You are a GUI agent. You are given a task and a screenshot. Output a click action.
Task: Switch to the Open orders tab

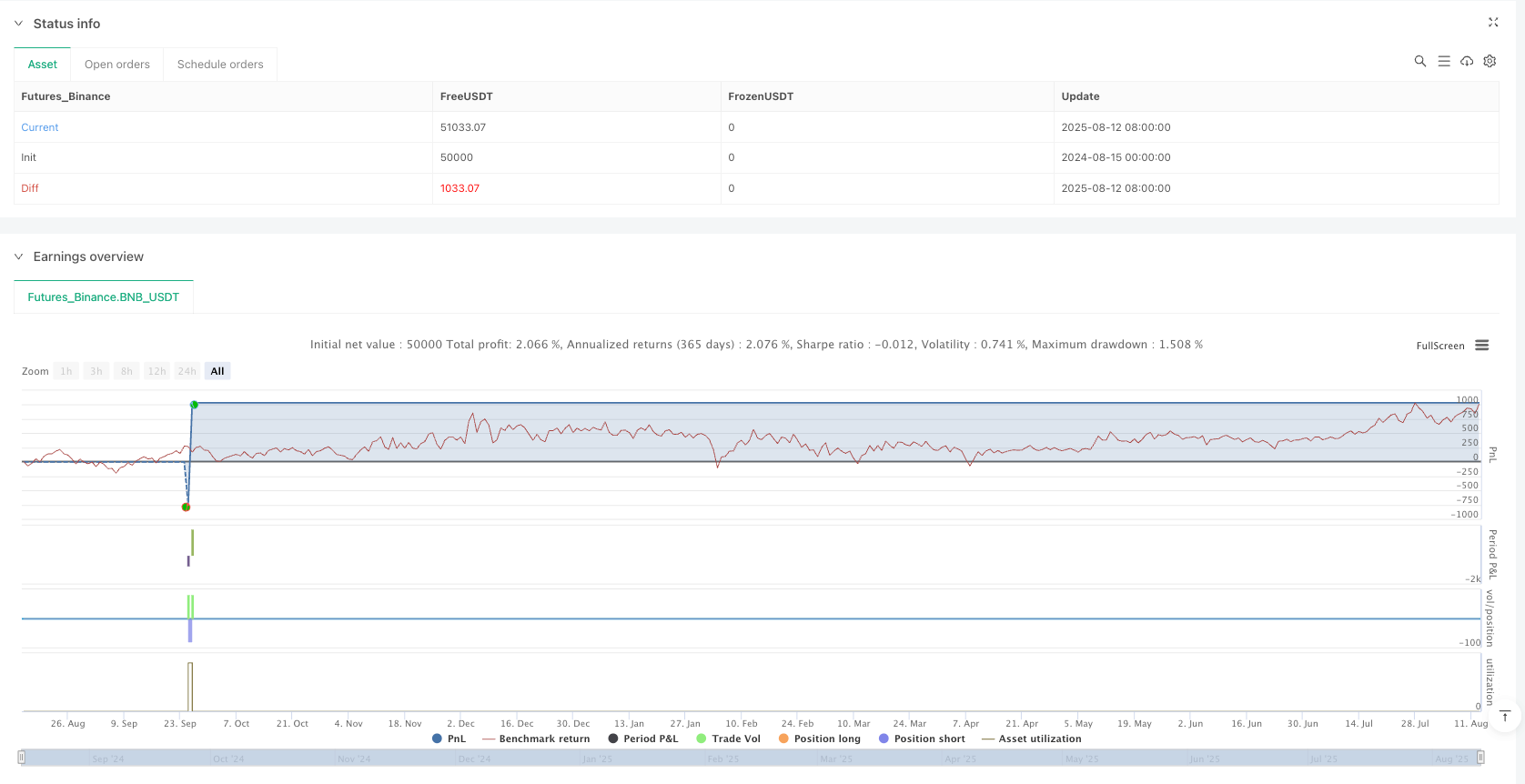(x=116, y=65)
